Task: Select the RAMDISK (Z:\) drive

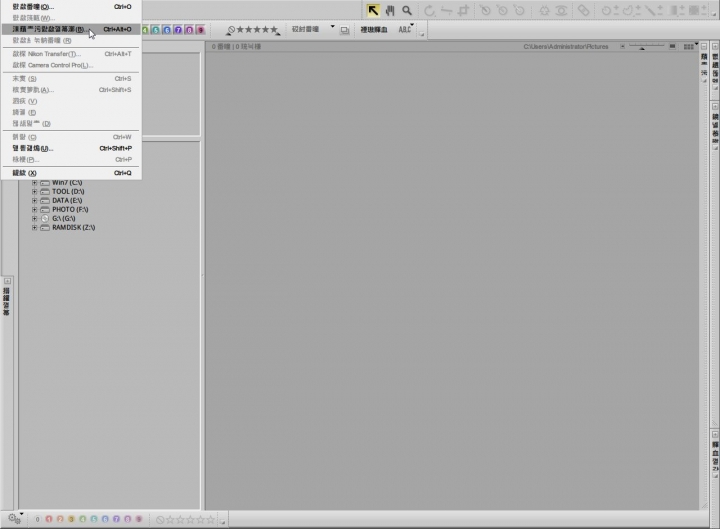Action: tap(73, 227)
